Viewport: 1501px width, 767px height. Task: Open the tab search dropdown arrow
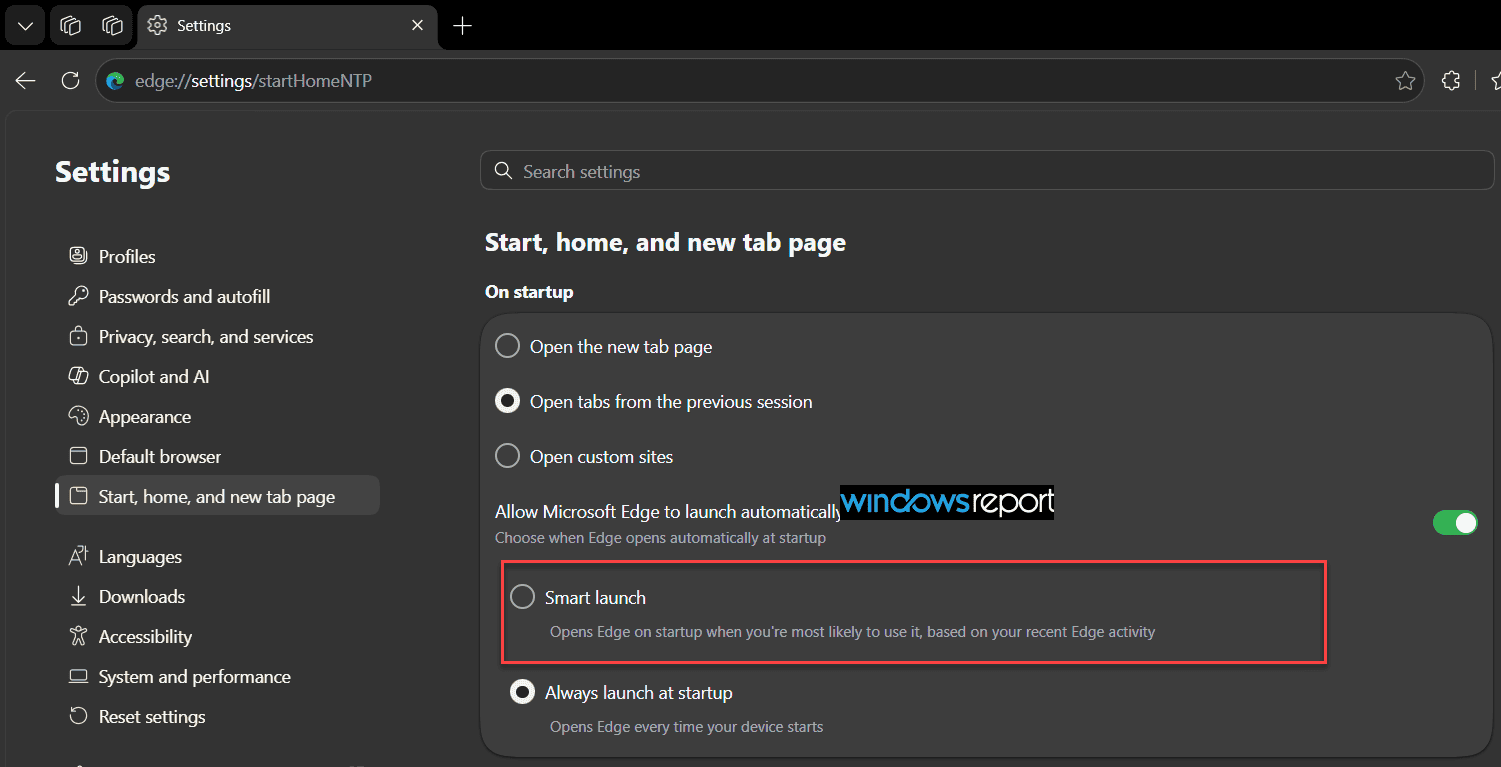pyautogui.click(x=24, y=26)
